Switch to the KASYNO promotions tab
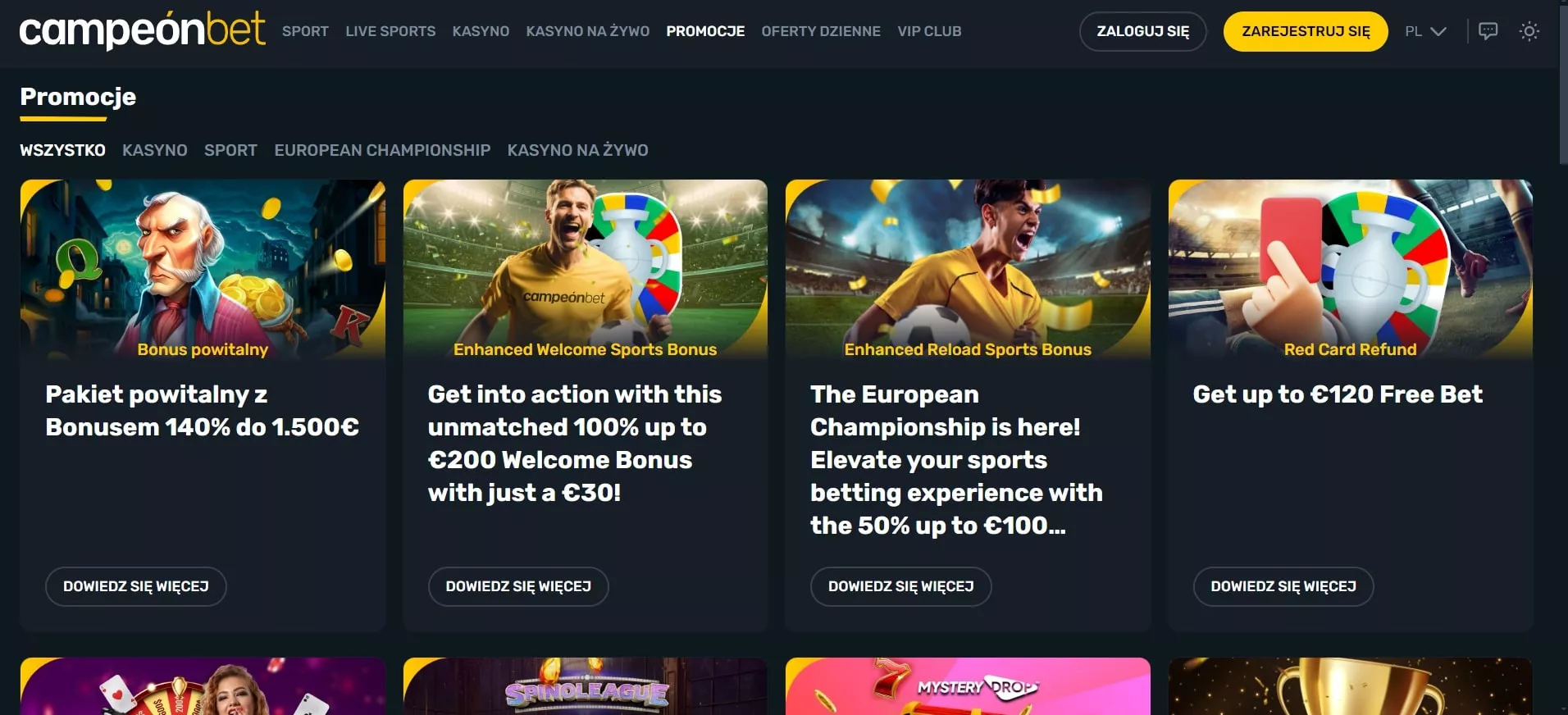The height and width of the screenshot is (715, 1568). tap(155, 150)
